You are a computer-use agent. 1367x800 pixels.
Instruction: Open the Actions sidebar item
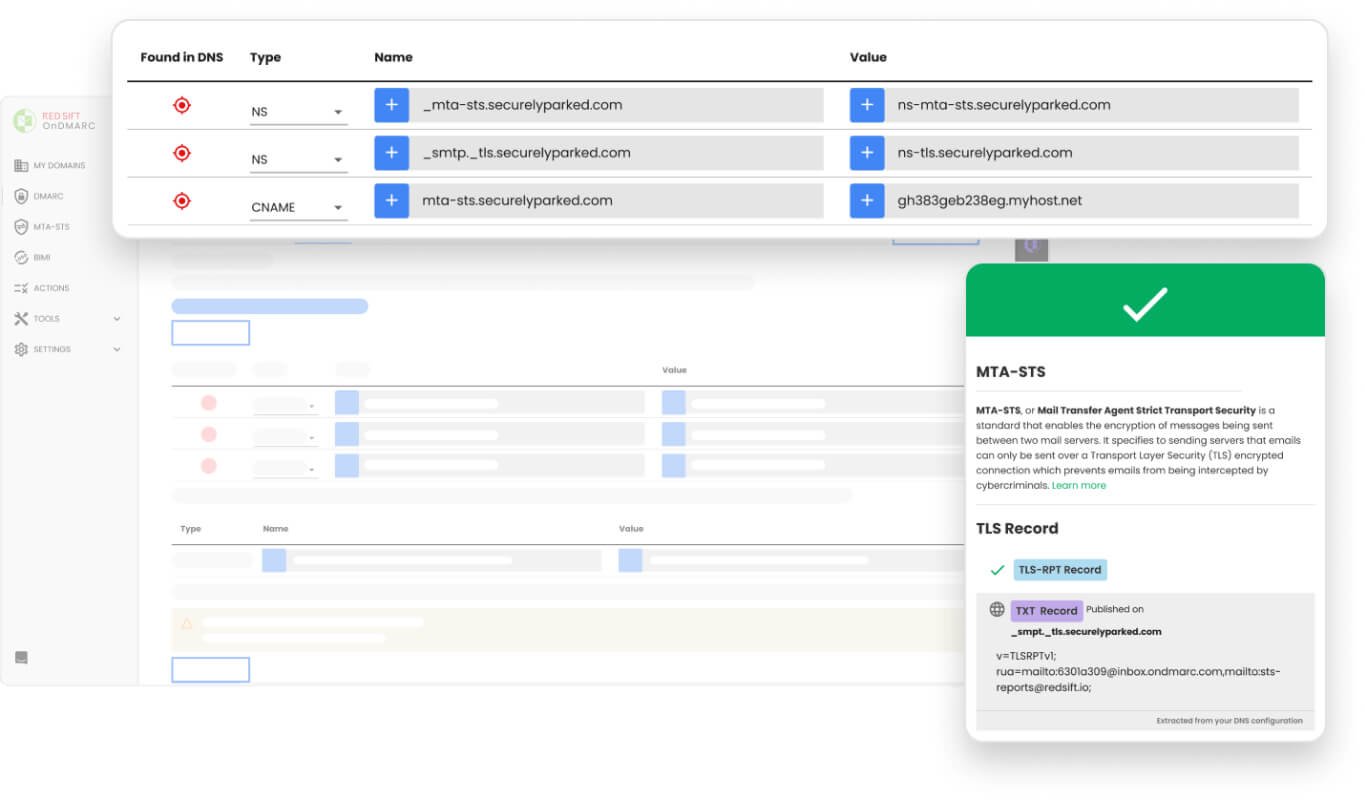point(42,288)
